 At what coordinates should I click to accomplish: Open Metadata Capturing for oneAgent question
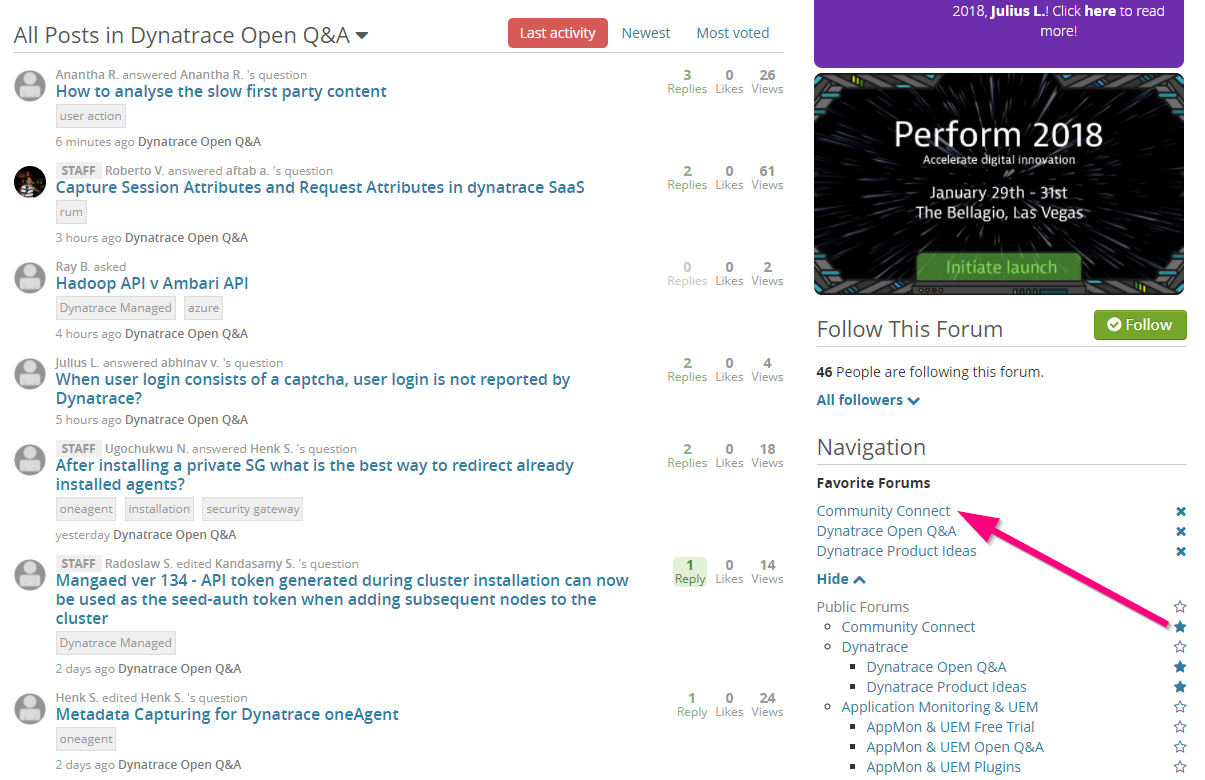click(227, 714)
